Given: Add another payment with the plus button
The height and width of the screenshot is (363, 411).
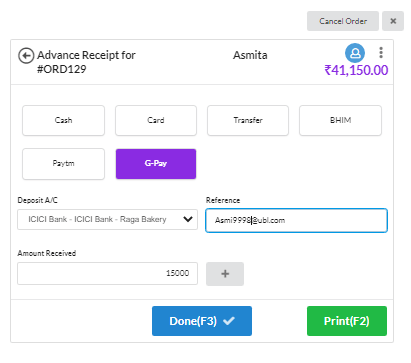Looking at the screenshot, I should [x=225, y=274].
